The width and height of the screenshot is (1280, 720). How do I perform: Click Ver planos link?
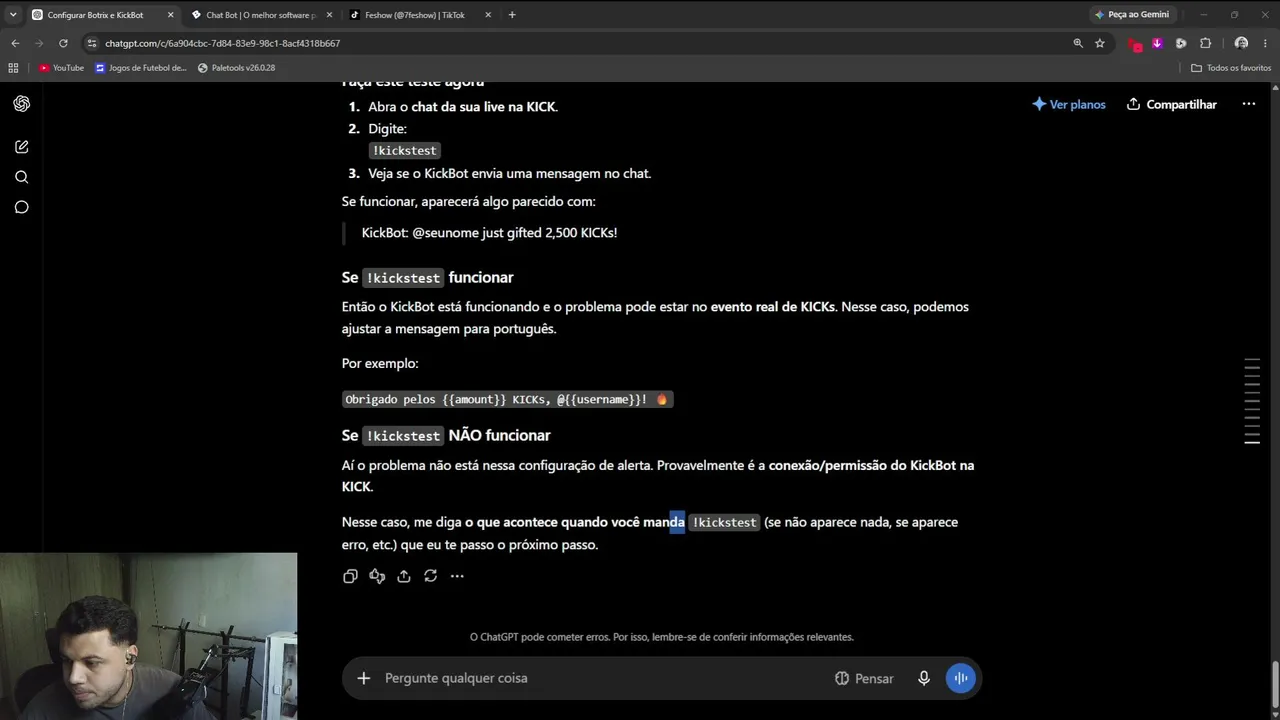click(1069, 104)
